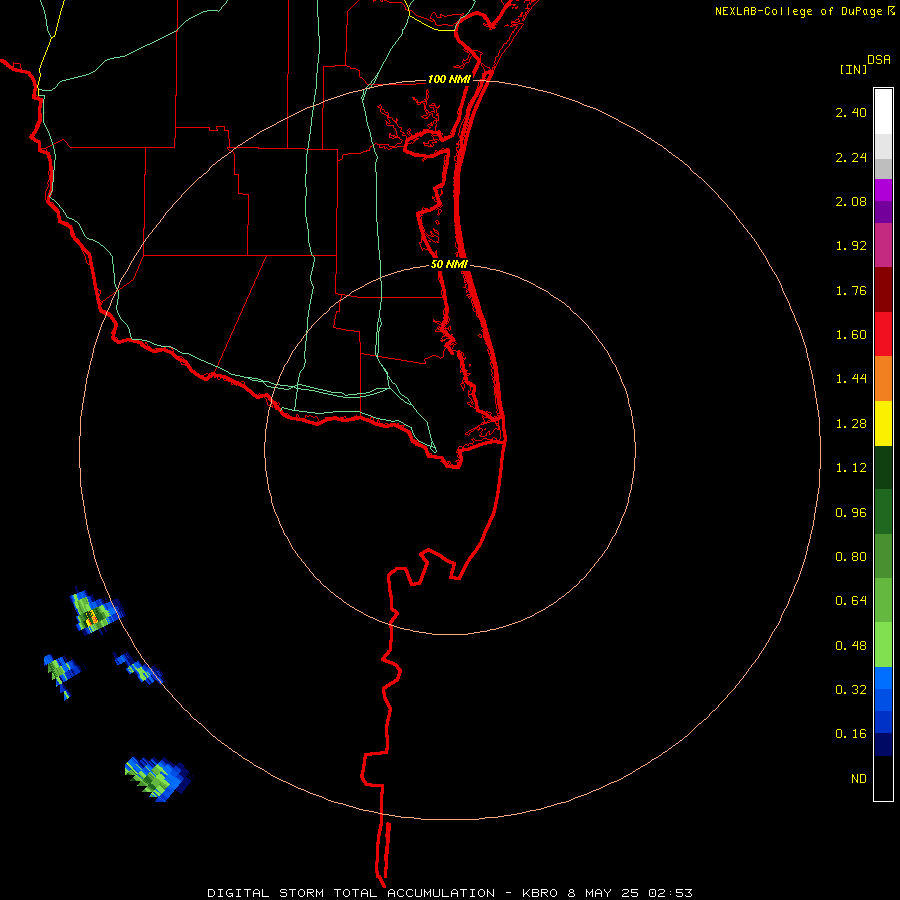Click the 0.32 legend value
The image size is (900, 900).
851,690
